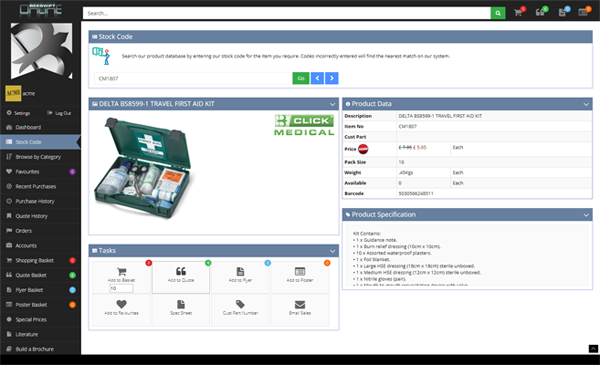Viewport: 600px width, 365px height.
Task: Open the shopping cart icon in header
Action: coord(518,13)
